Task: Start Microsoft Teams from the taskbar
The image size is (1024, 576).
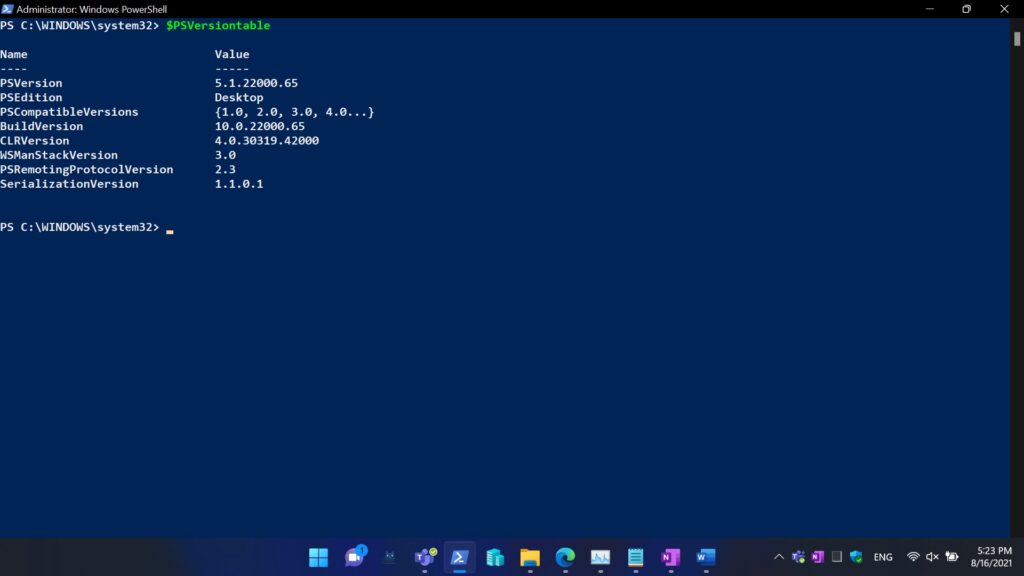Action: click(423, 557)
